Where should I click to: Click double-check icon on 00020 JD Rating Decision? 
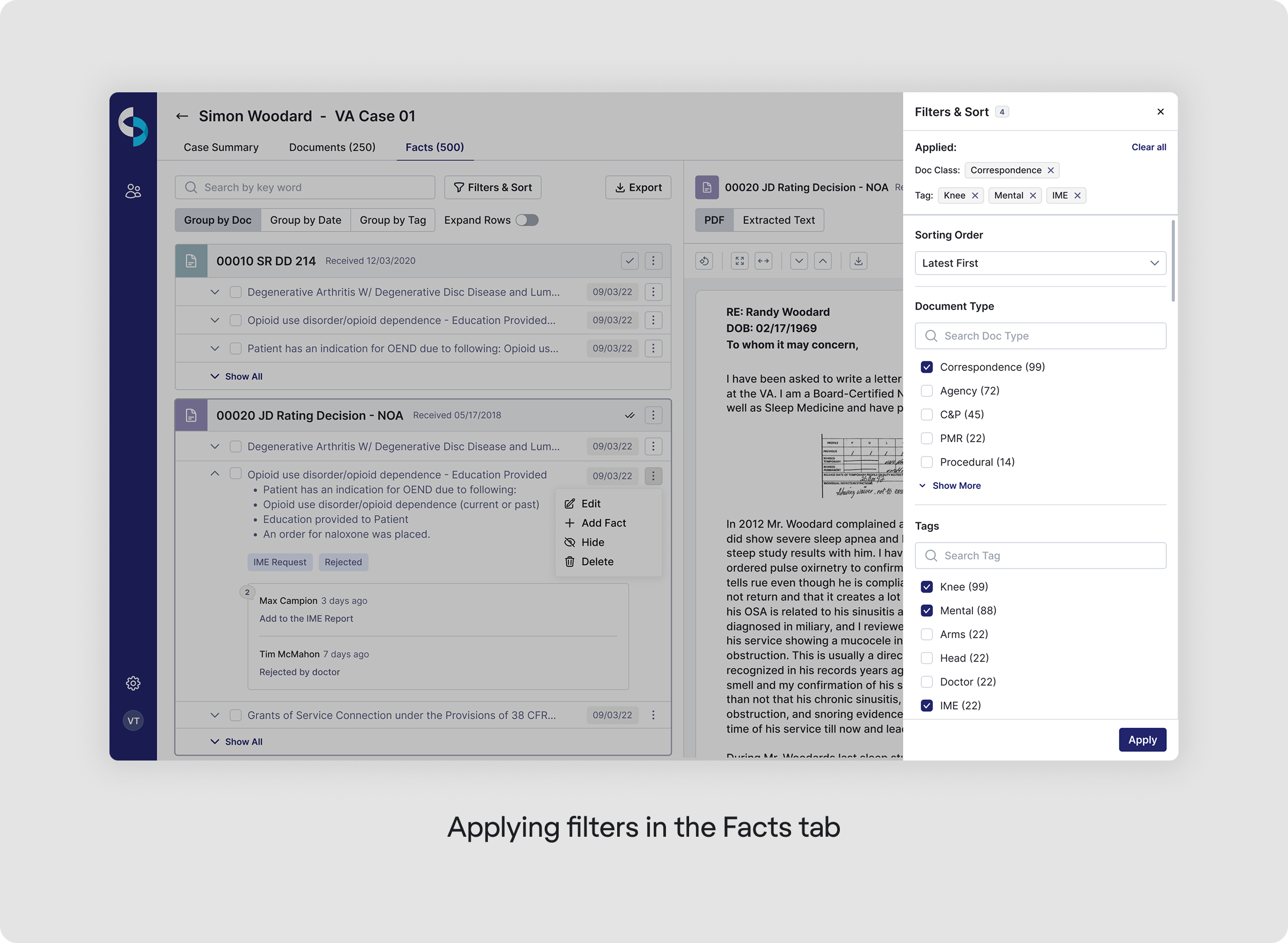pyautogui.click(x=630, y=415)
